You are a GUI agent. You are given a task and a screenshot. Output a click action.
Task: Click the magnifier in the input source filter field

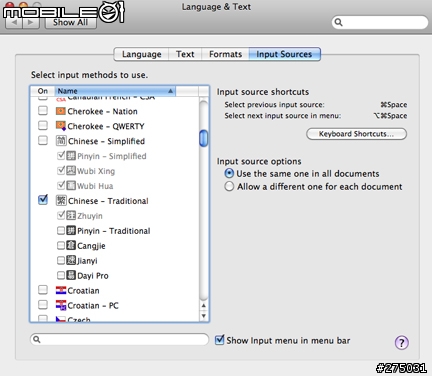37,339
